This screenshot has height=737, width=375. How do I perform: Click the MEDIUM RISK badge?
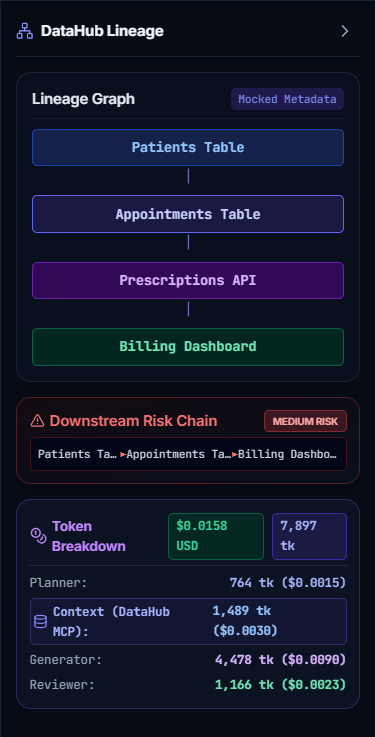[305, 421]
